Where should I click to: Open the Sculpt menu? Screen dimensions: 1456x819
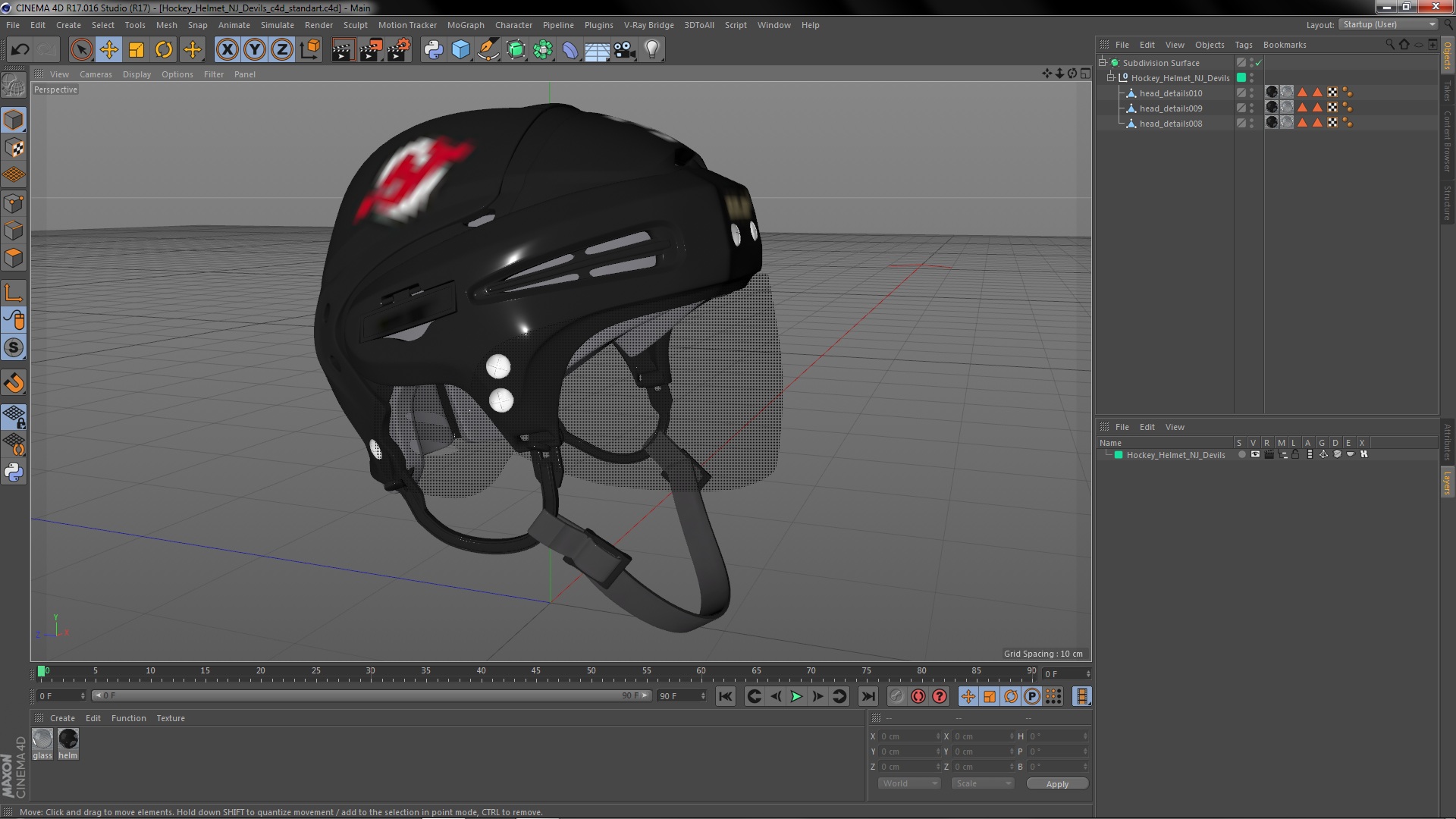click(x=355, y=25)
